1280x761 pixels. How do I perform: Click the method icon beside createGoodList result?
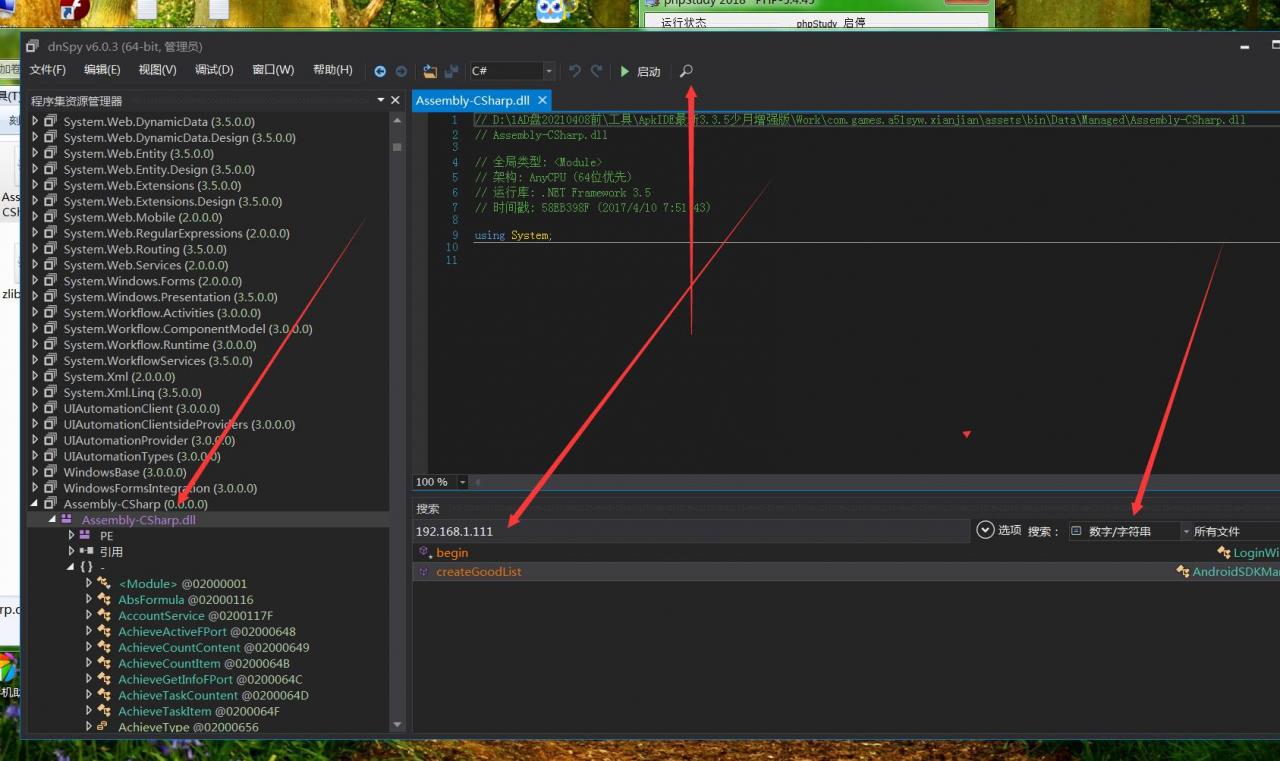(424, 572)
